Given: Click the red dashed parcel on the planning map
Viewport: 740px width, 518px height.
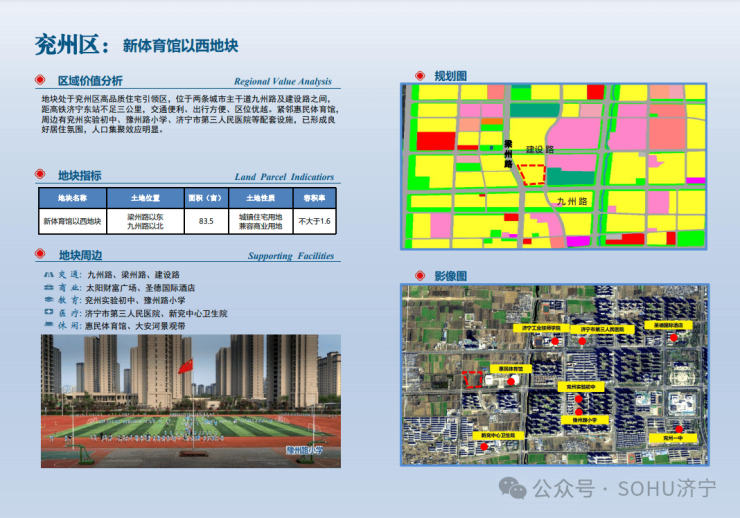Looking at the screenshot, I should coord(532,175).
